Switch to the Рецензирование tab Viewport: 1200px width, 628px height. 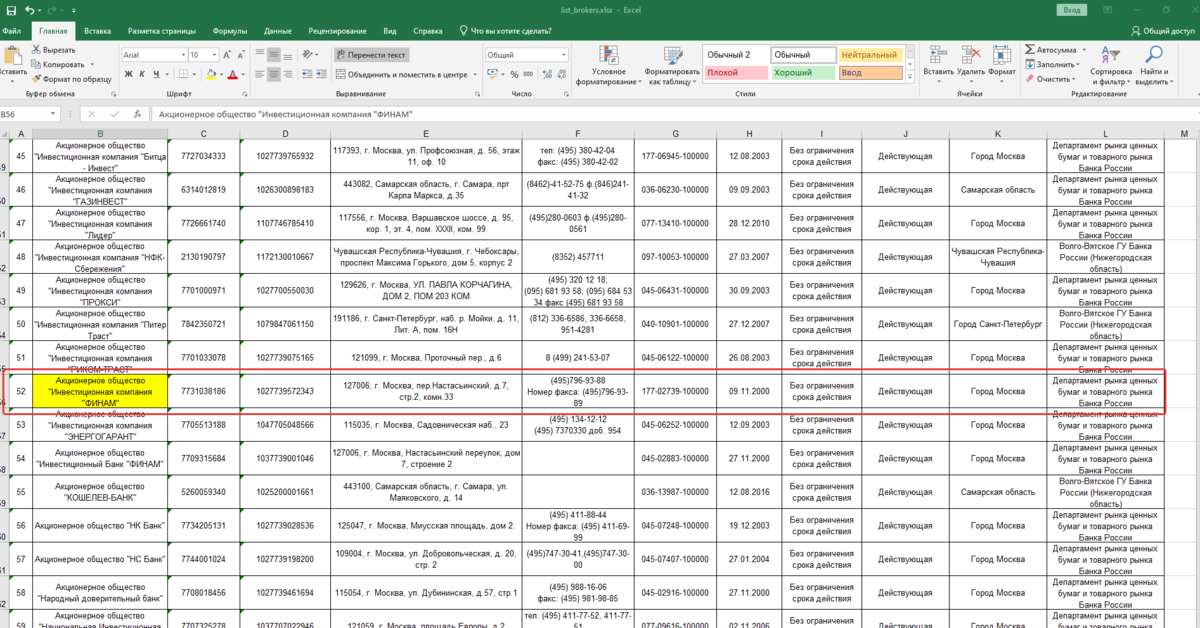tap(337, 31)
